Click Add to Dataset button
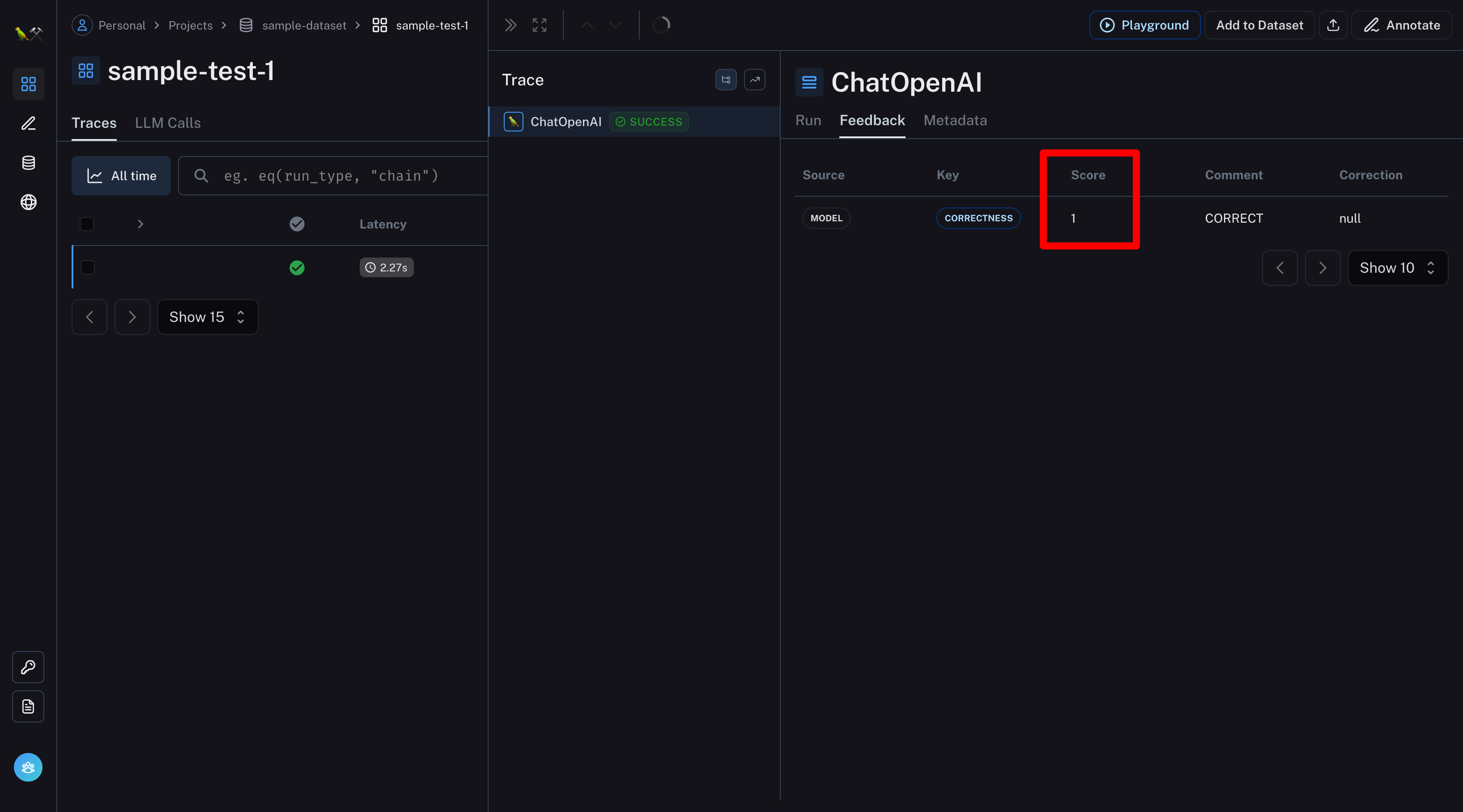The image size is (1463, 812). click(x=1260, y=25)
